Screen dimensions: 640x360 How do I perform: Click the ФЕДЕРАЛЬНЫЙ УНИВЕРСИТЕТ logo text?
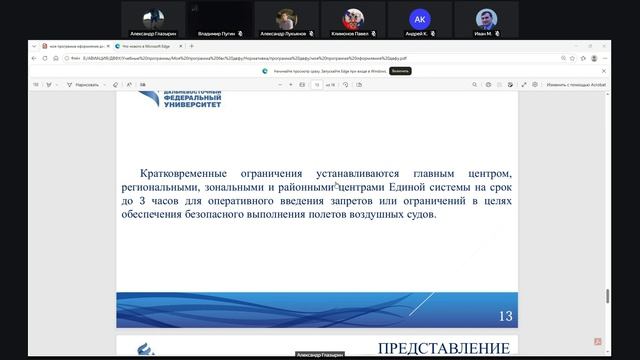192,101
